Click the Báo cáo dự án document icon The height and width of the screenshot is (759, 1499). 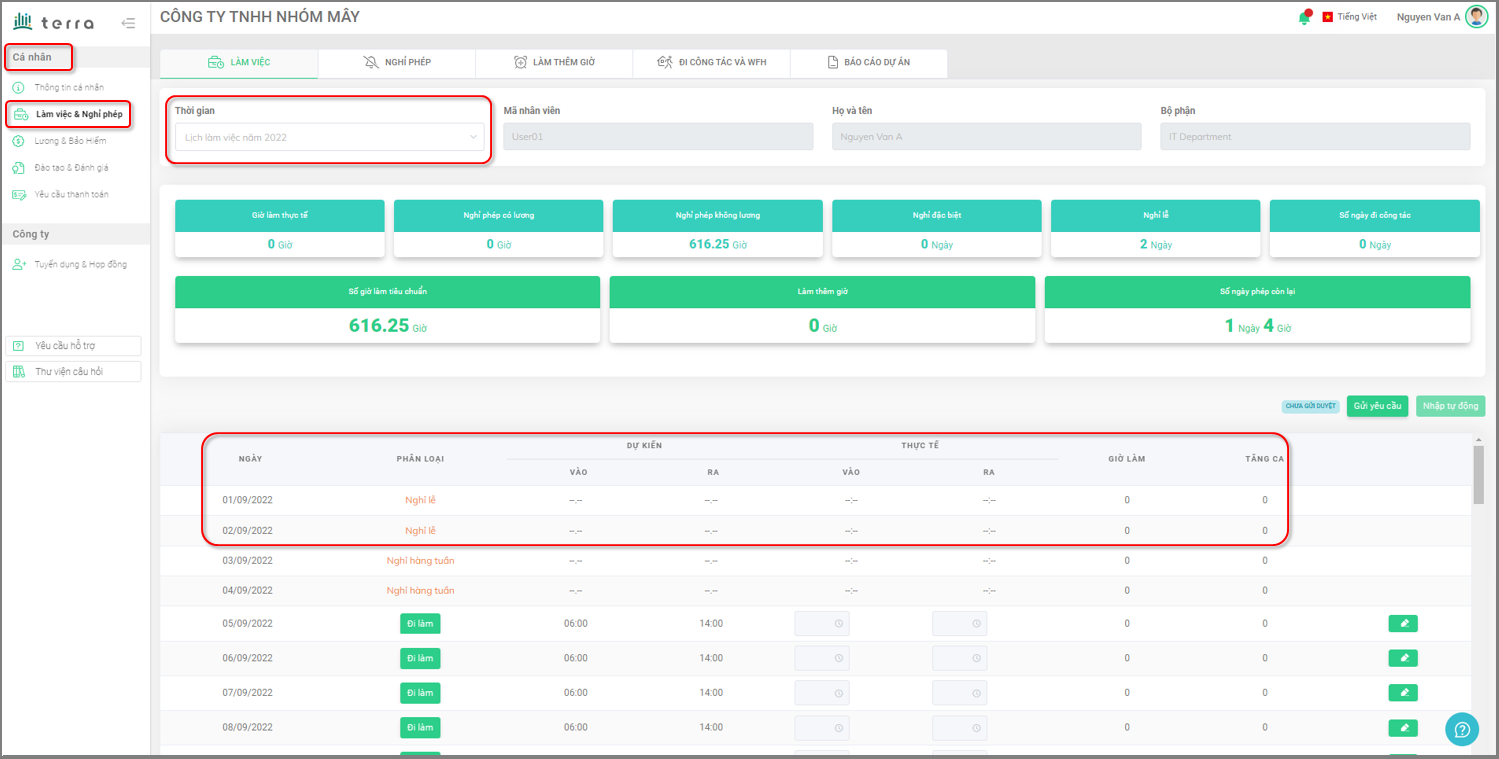point(832,62)
